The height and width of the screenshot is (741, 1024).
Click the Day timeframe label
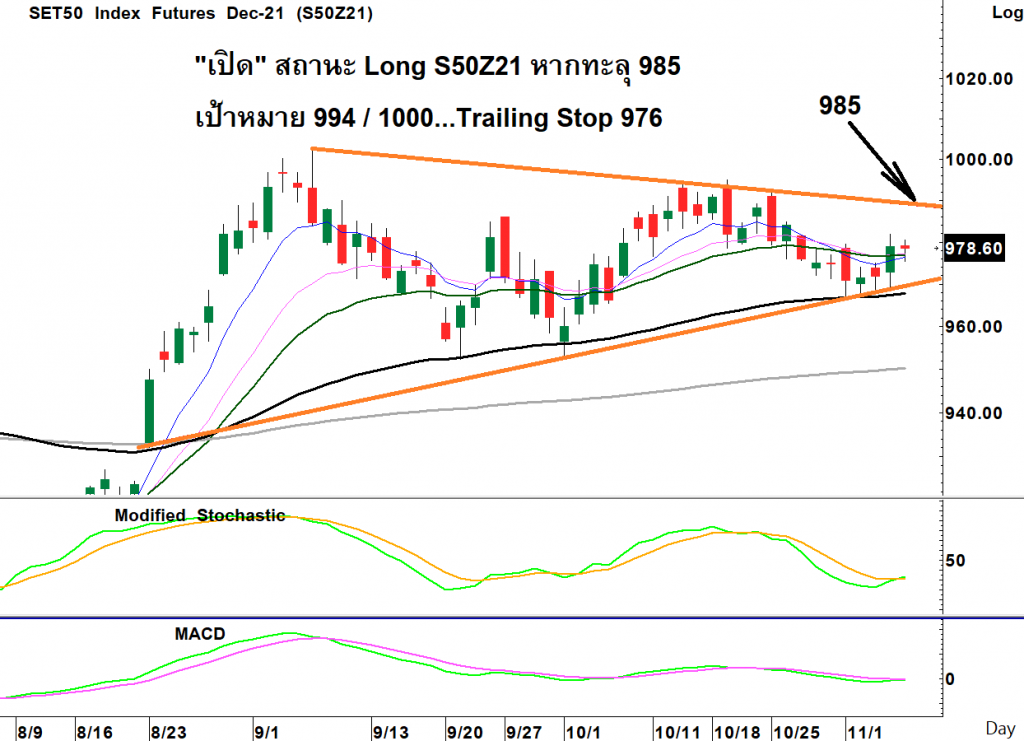pyautogui.click(x=1000, y=729)
